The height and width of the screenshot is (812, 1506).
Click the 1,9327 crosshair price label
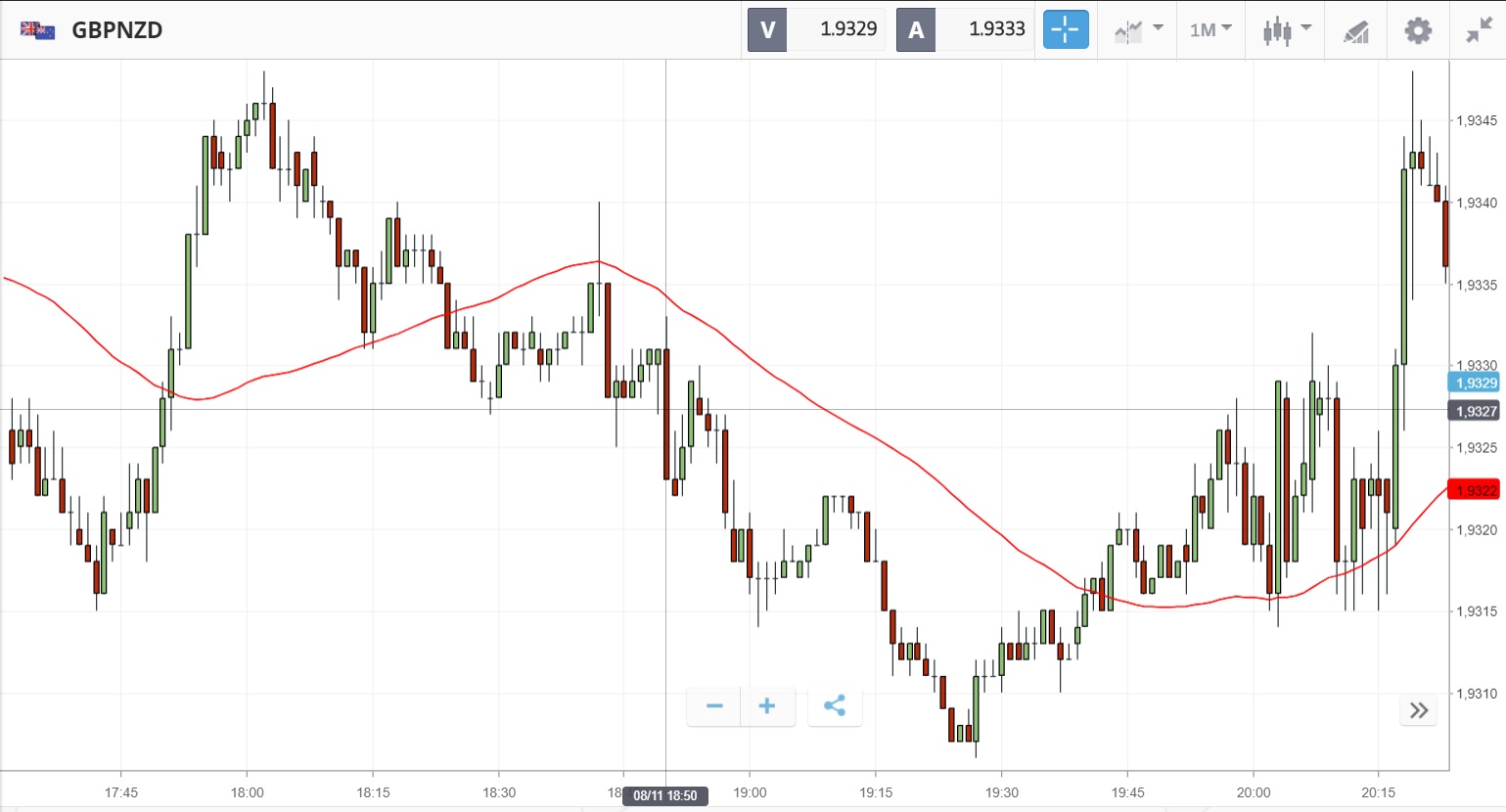(x=1474, y=411)
